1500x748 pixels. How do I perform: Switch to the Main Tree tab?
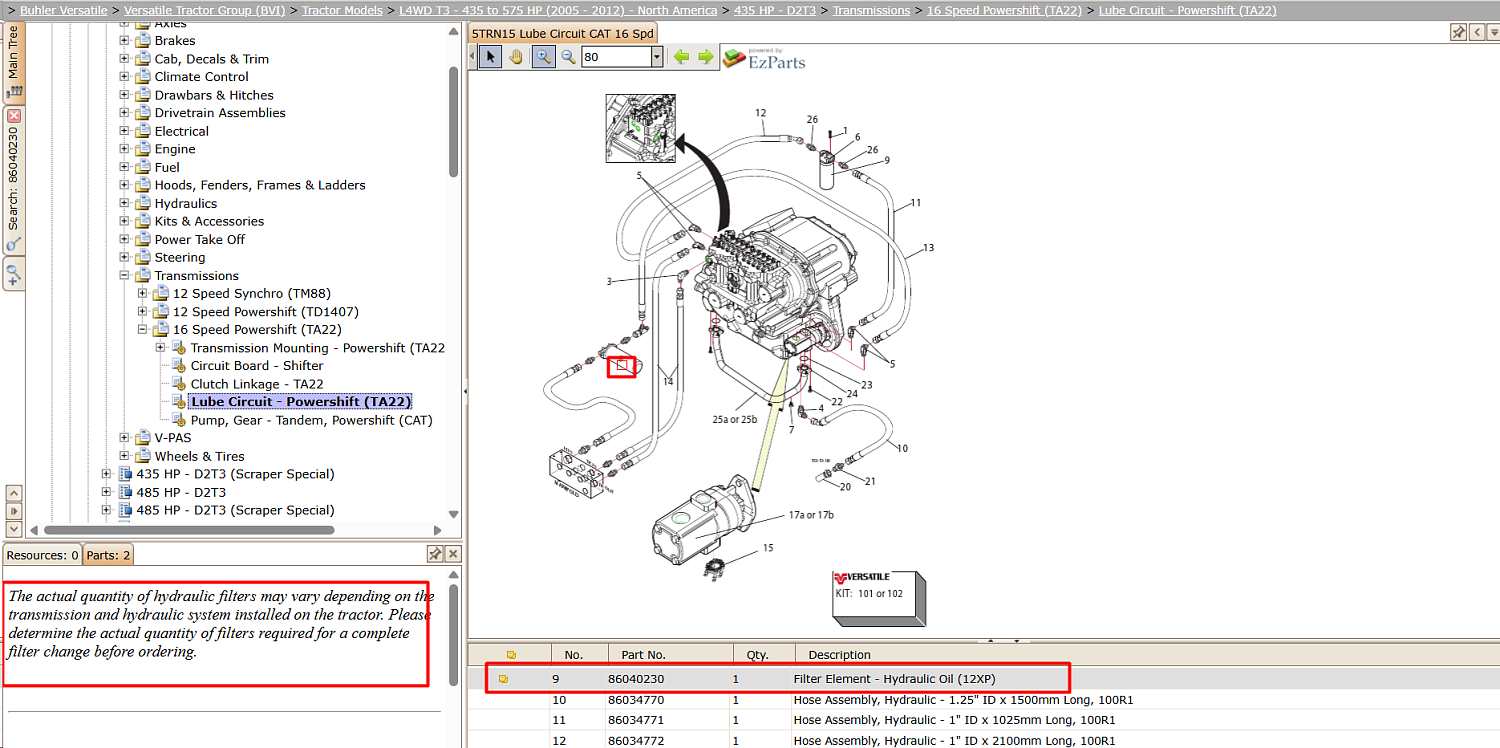(13, 62)
